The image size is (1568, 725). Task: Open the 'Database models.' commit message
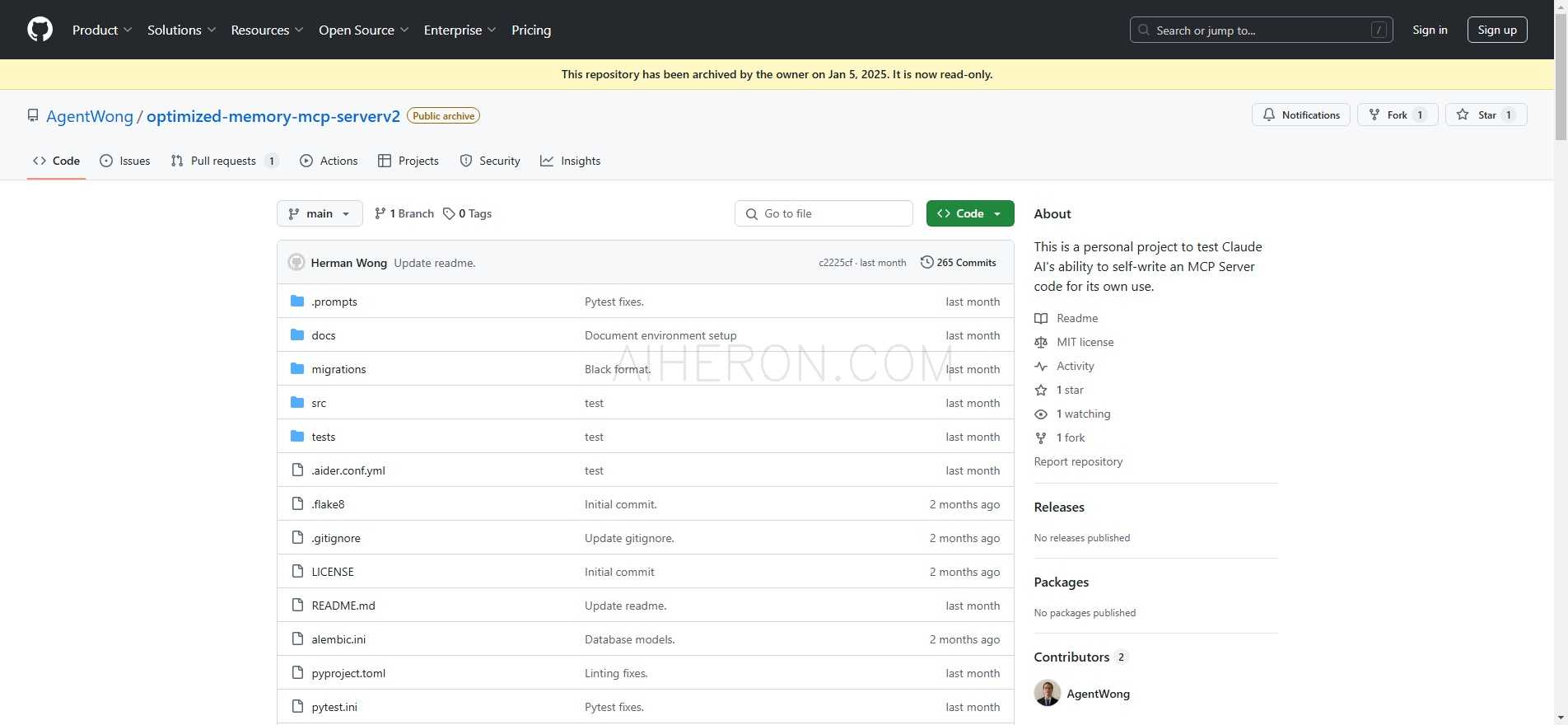click(630, 639)
